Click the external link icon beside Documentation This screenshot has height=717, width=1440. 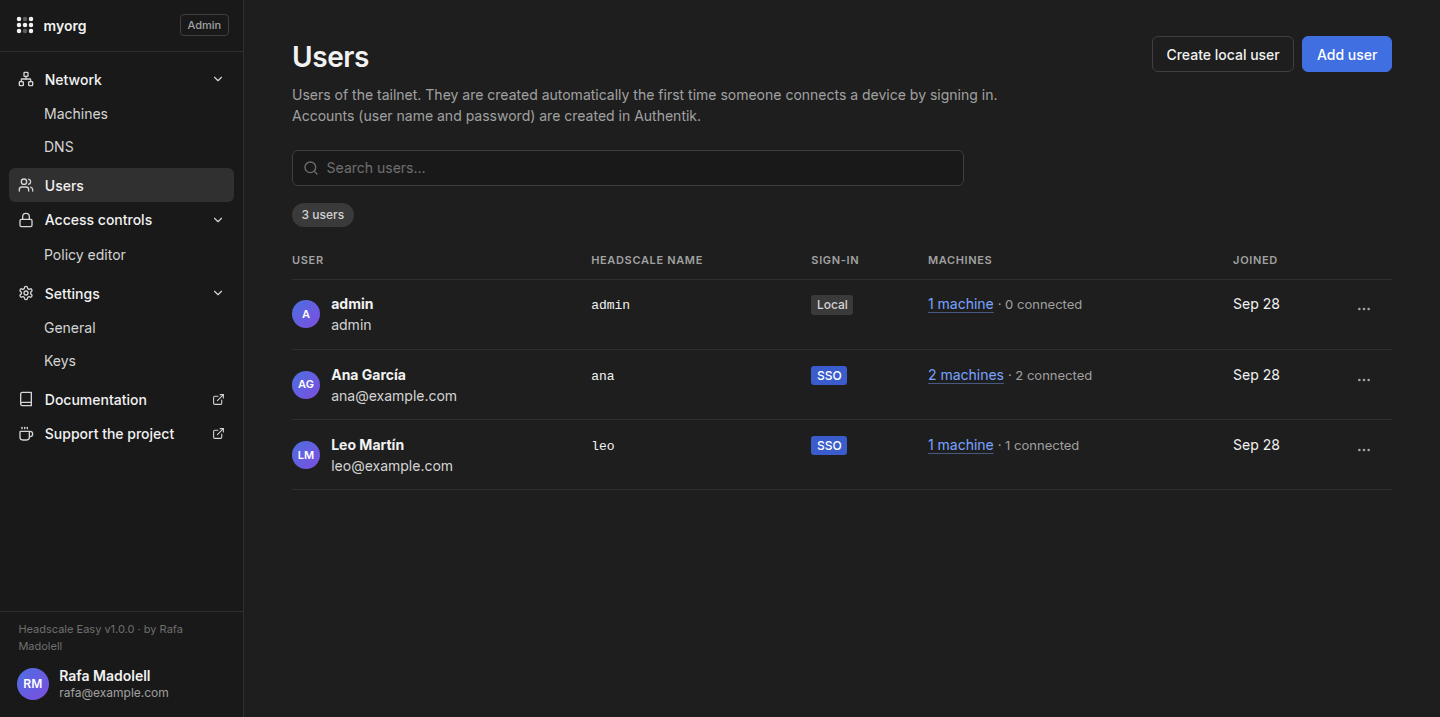[x=219, y=400]
